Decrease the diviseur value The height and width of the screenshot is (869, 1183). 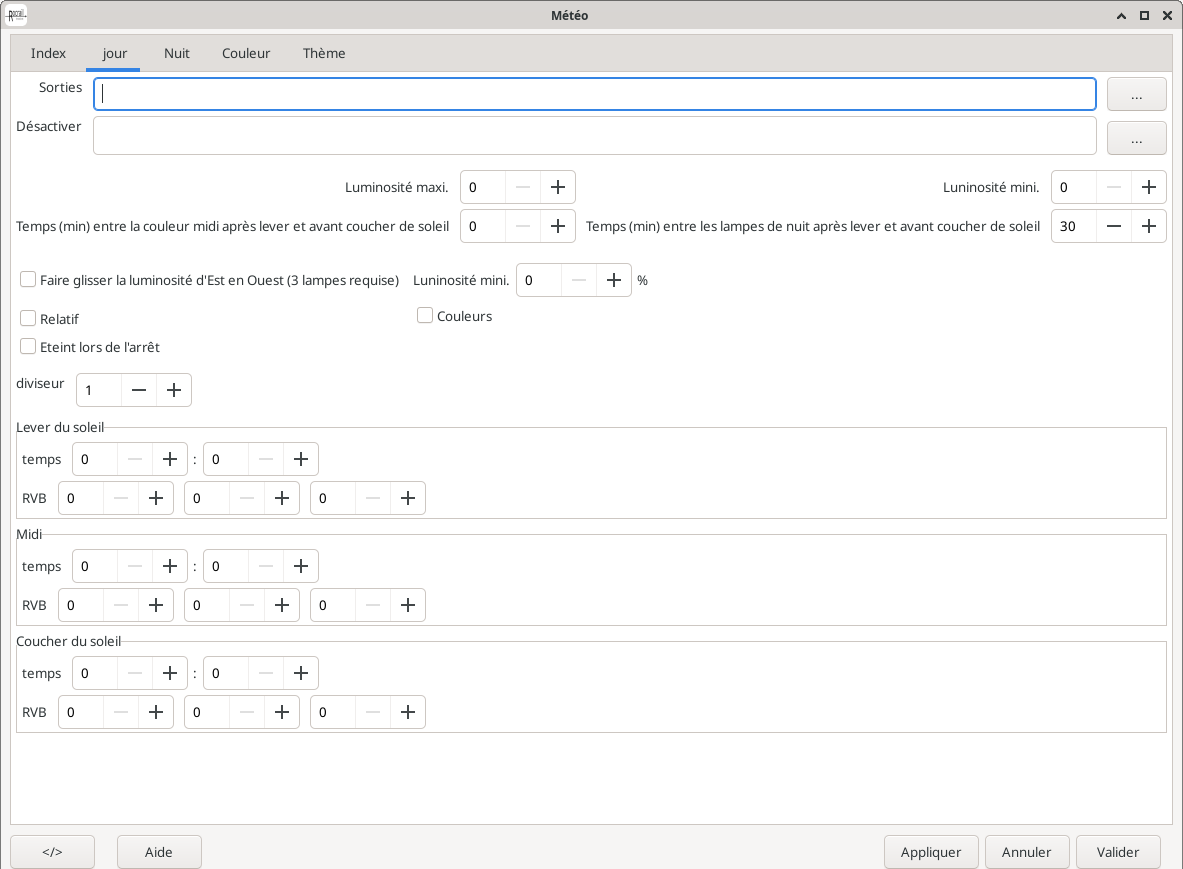point(139,390)
